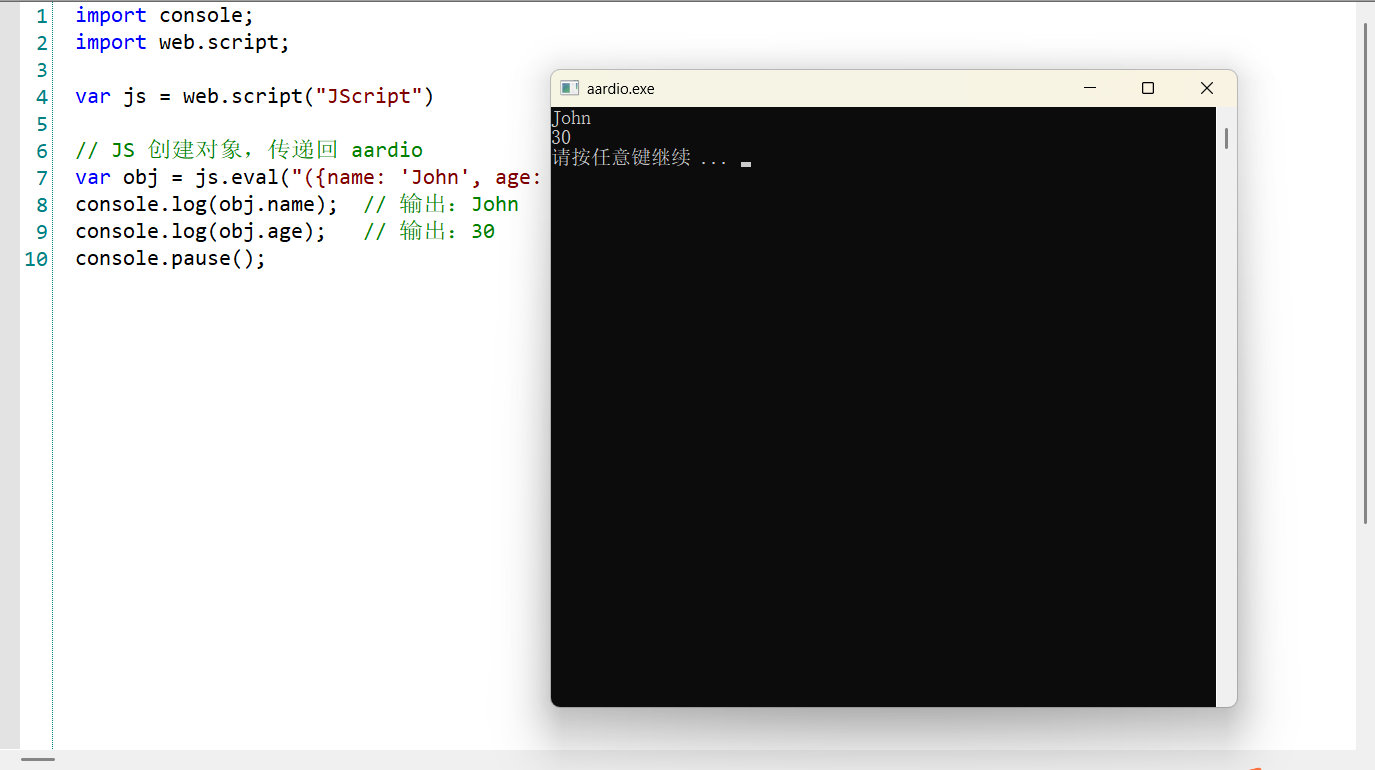Click line number 6 in gutter
Viewport: 1375px width, 770px height.
41,151
